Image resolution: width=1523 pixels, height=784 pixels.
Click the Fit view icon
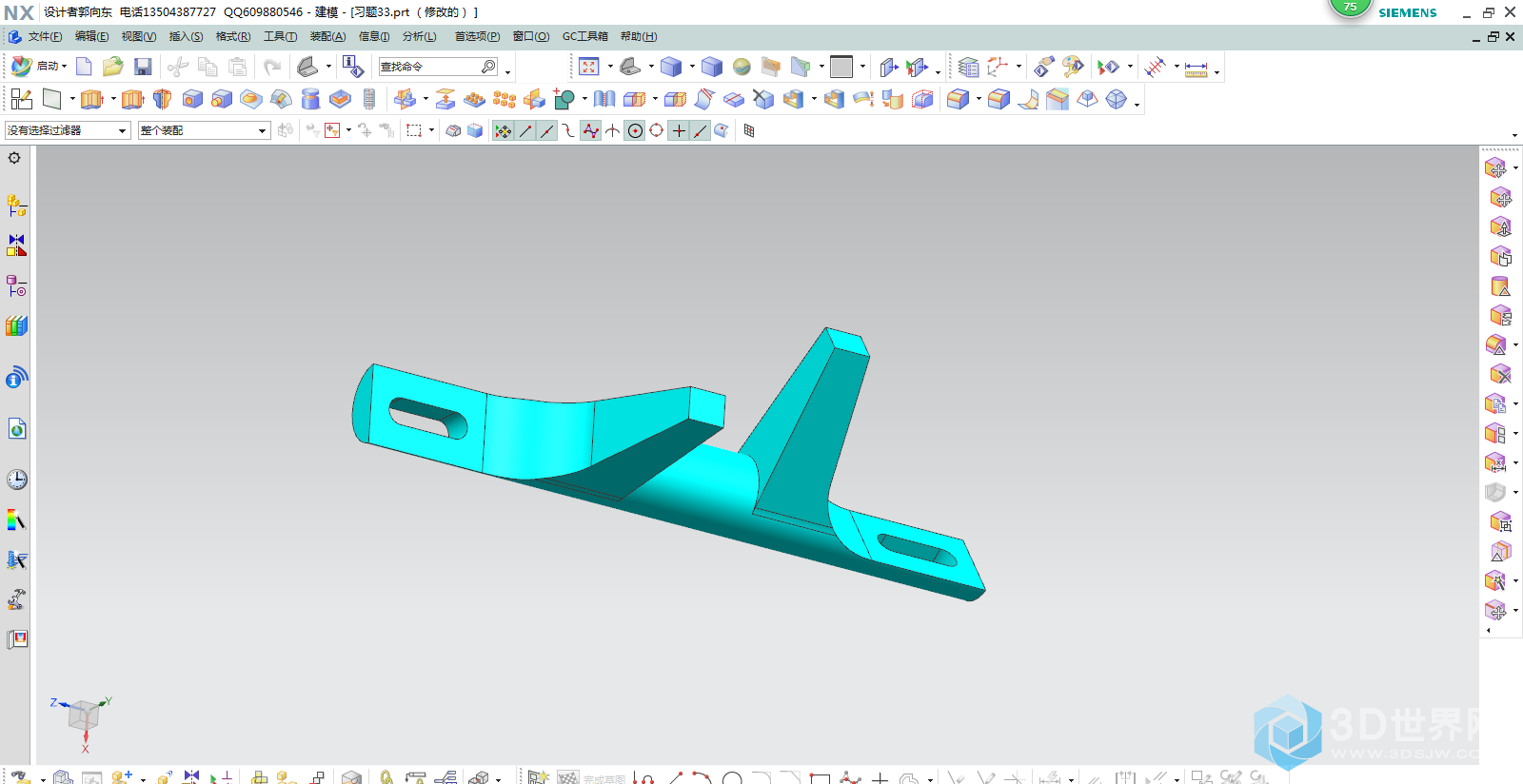[x=589, y=67]
